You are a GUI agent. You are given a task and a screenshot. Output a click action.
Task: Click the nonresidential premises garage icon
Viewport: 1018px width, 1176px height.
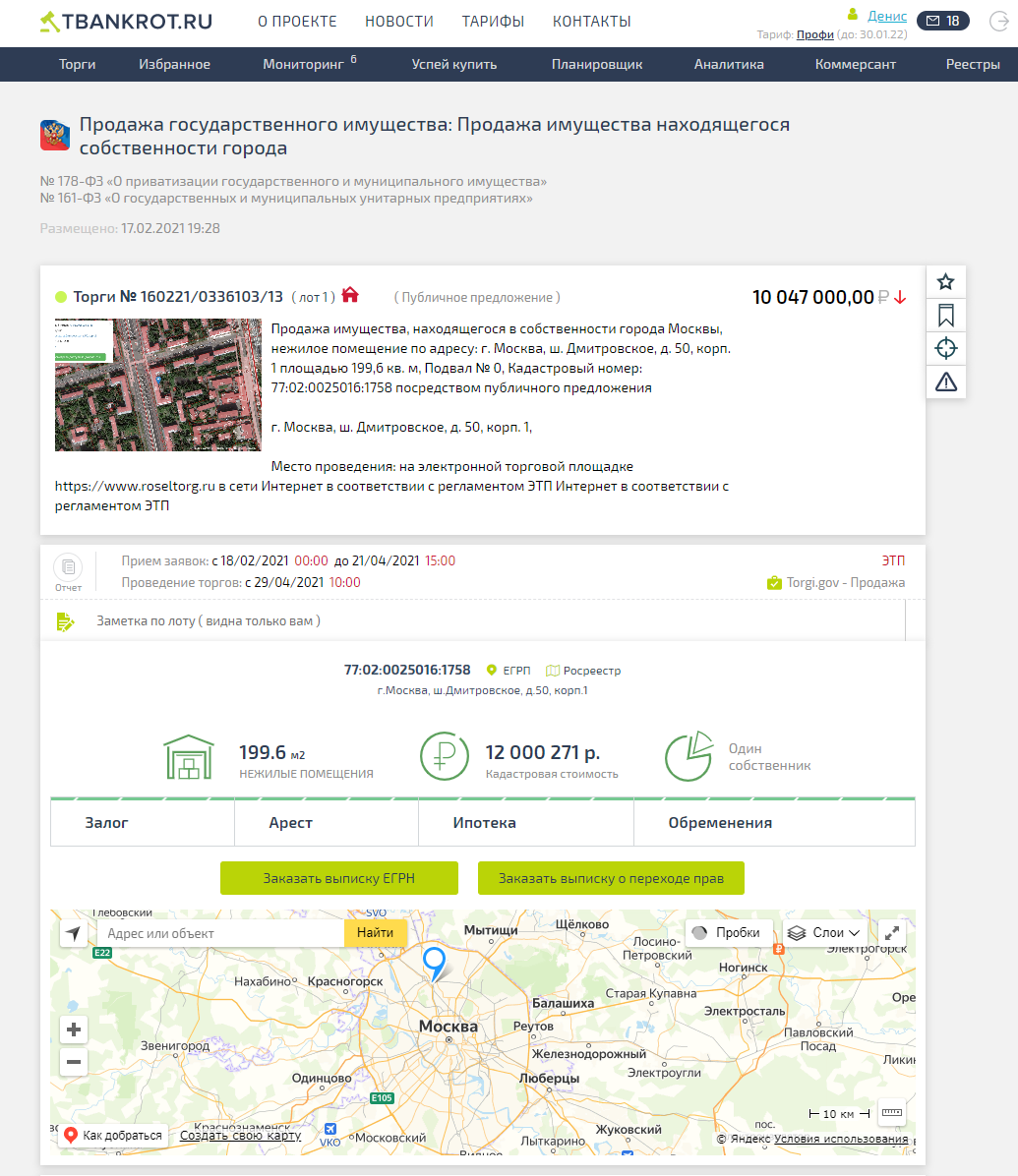[x=189, y=757]
